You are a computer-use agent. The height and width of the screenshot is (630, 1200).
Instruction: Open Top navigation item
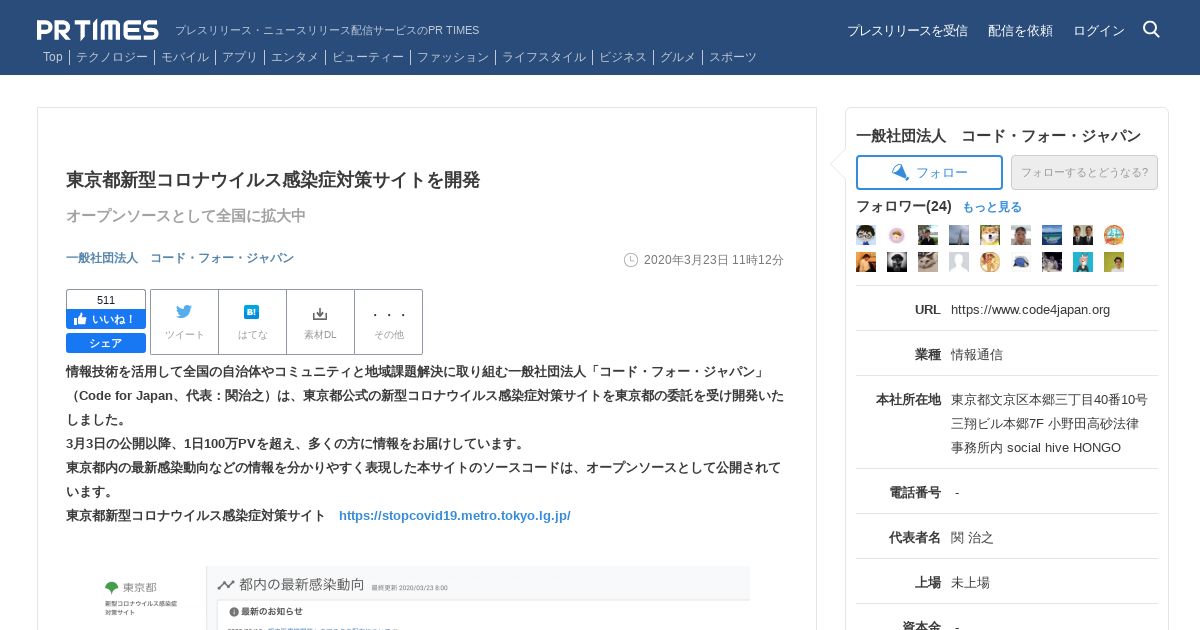pyautogui.click(x=53, y=57)
